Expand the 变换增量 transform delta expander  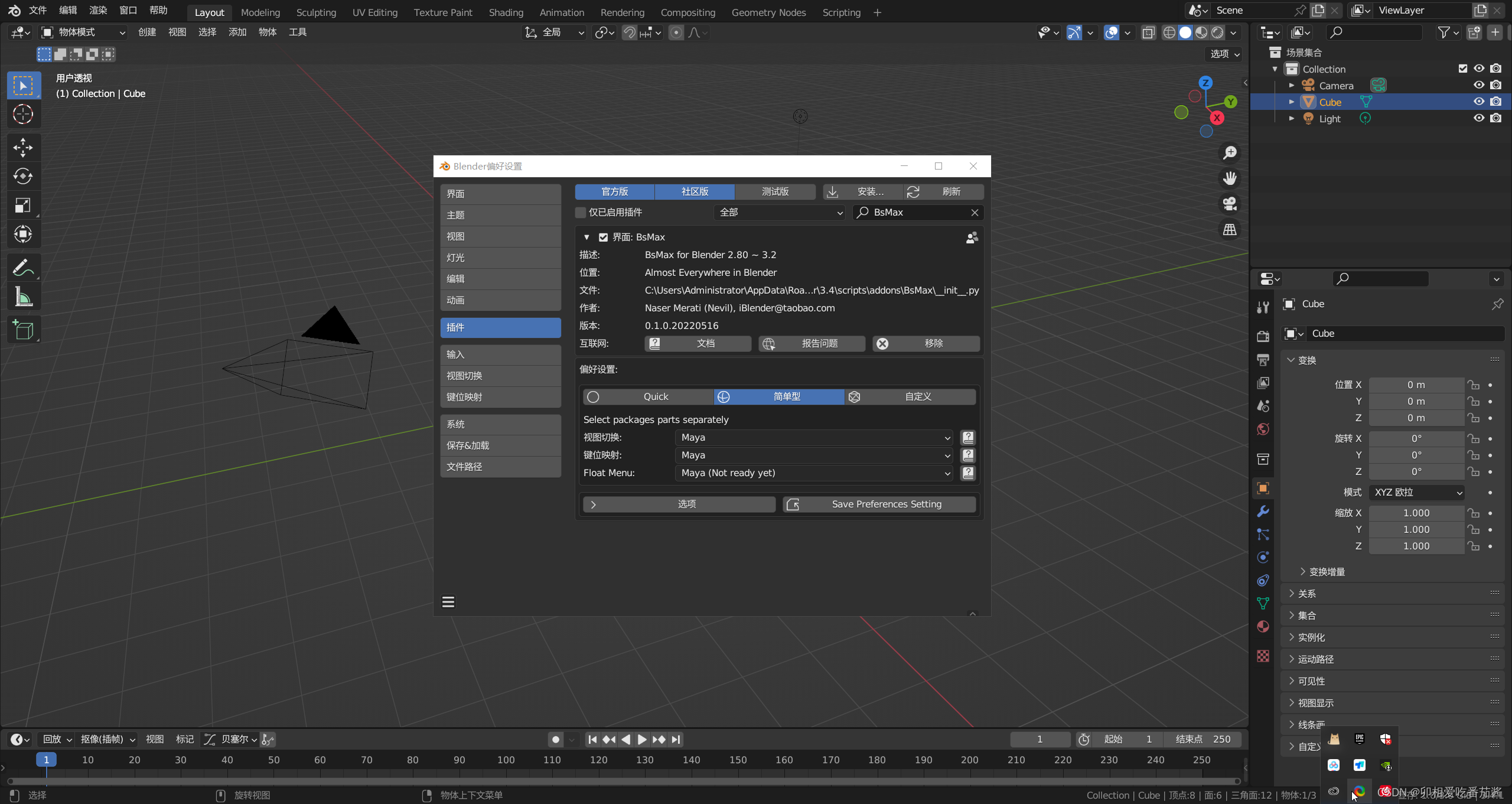[x=1301, y=571]
